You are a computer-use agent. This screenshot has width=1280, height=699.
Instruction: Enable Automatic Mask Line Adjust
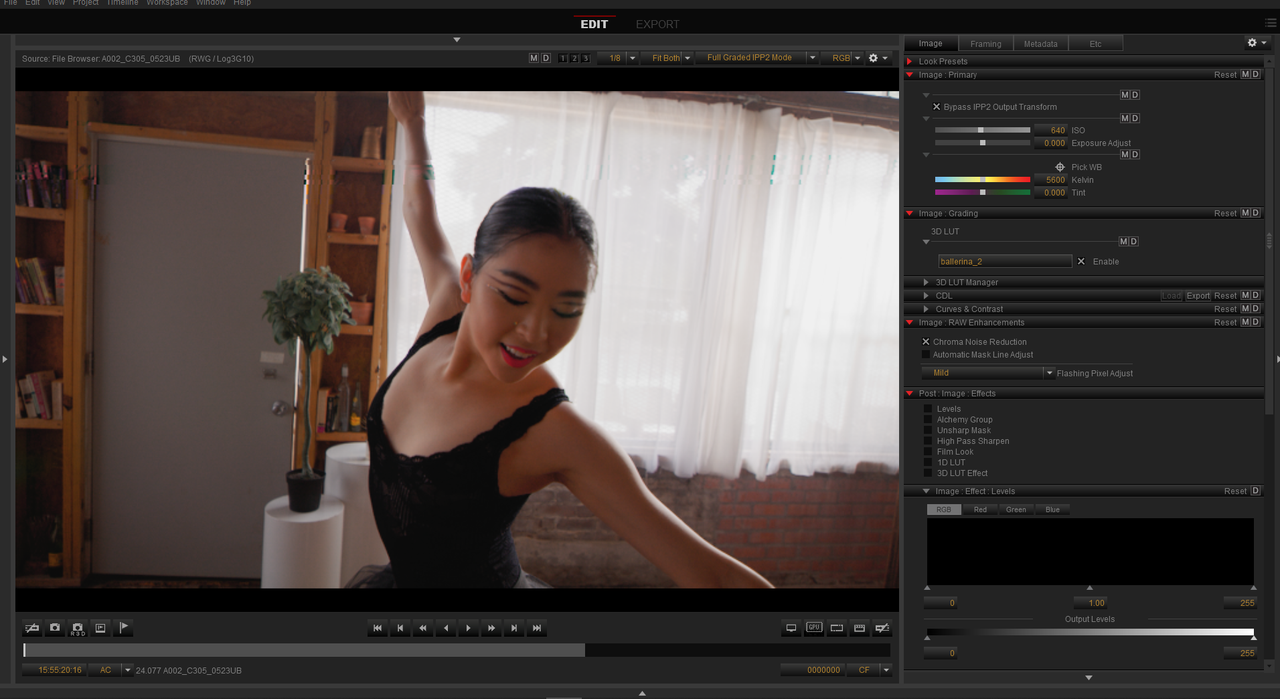click(926, 355)
